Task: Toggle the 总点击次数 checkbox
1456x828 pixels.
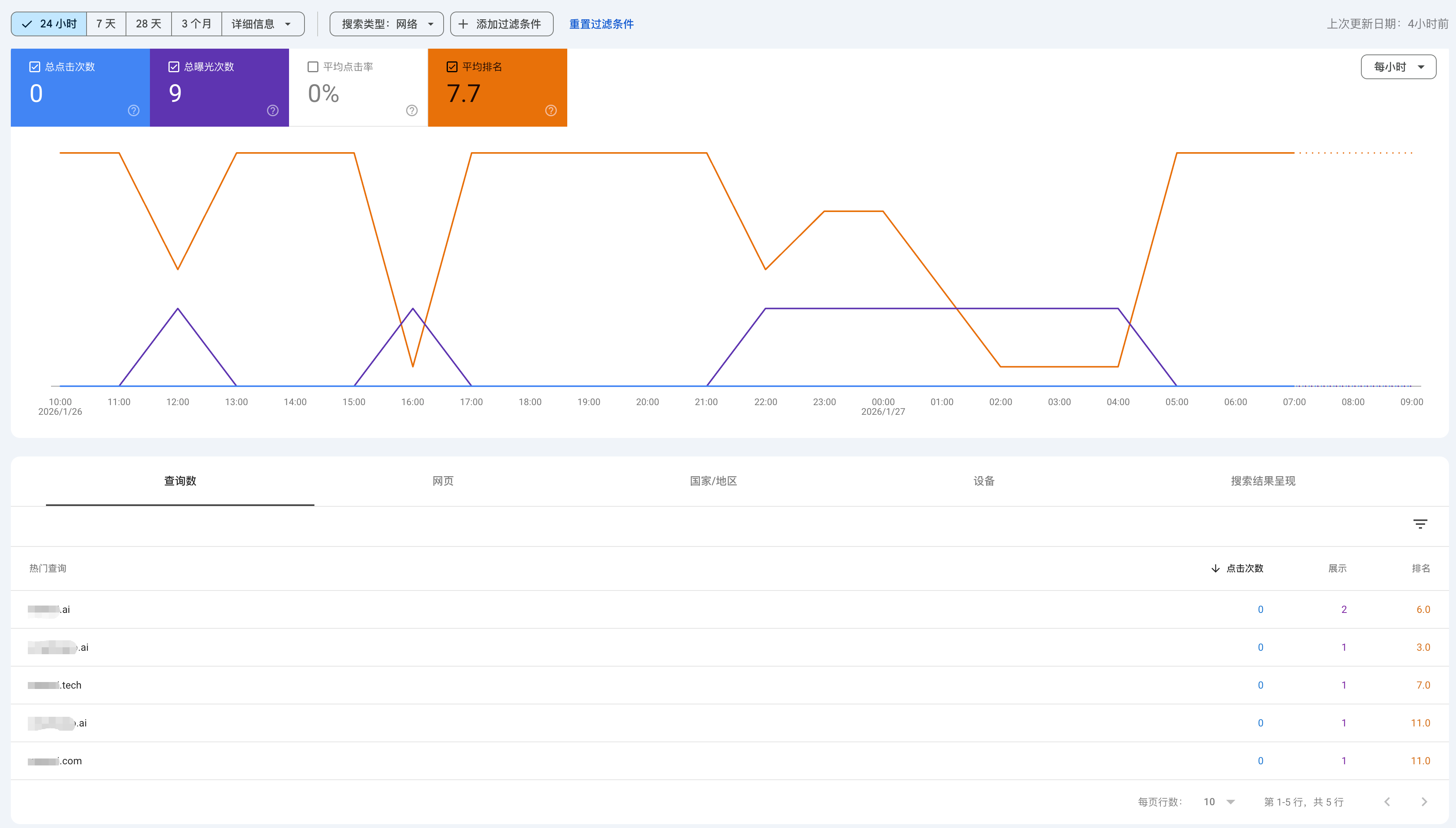Action: coord(35,67)
